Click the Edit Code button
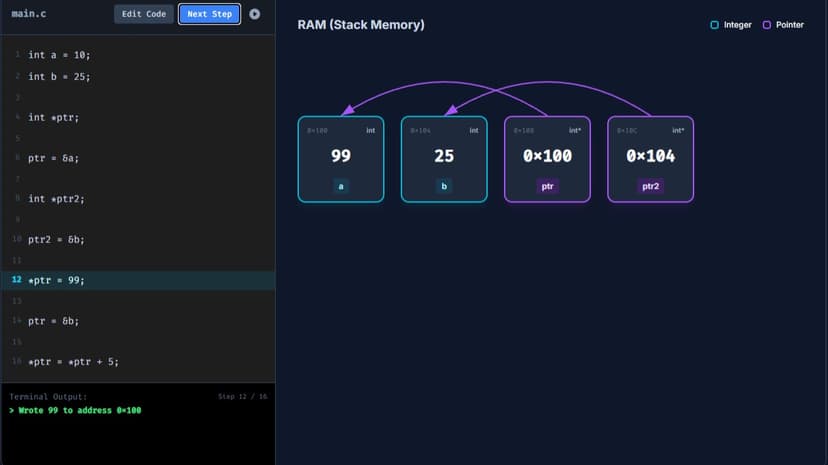This screenshot has height=465, width=828. pos(144,14)
